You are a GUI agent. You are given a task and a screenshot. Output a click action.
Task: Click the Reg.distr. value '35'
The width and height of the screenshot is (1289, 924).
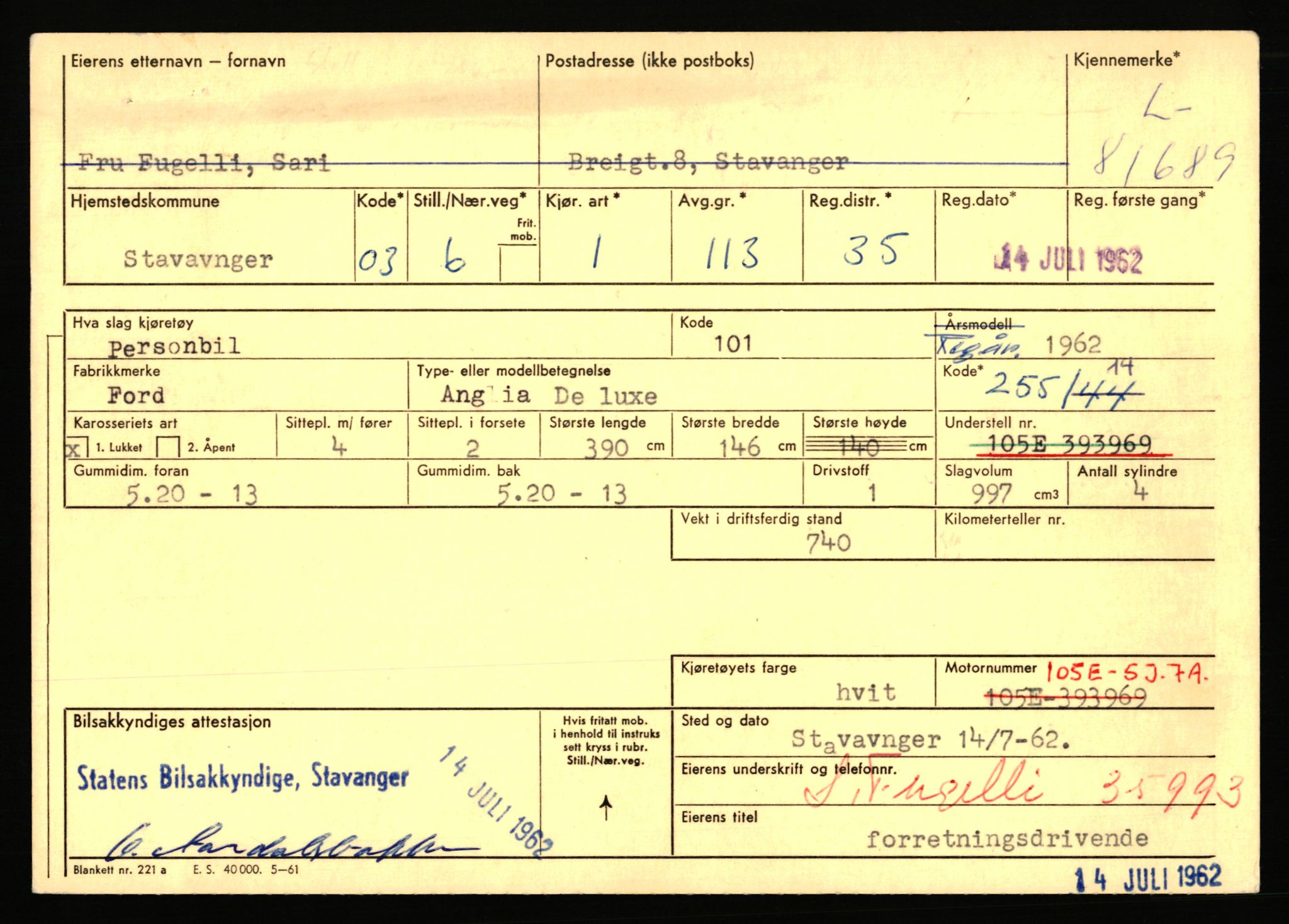875,249
